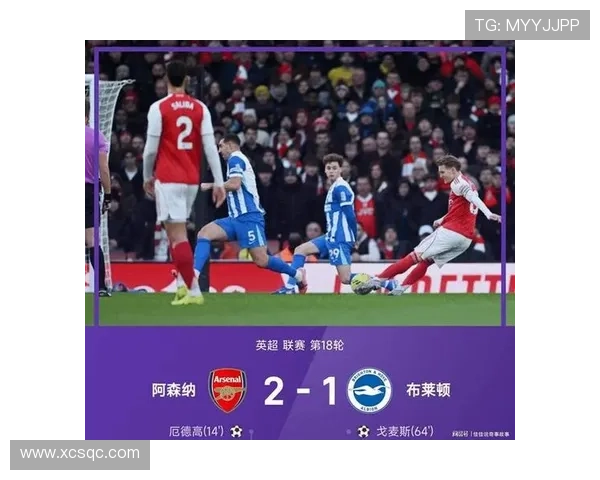Click the 英超 联赛 第18轮 heading
The height and width of the screenshot is (480, 600).
tap(300, 346)
